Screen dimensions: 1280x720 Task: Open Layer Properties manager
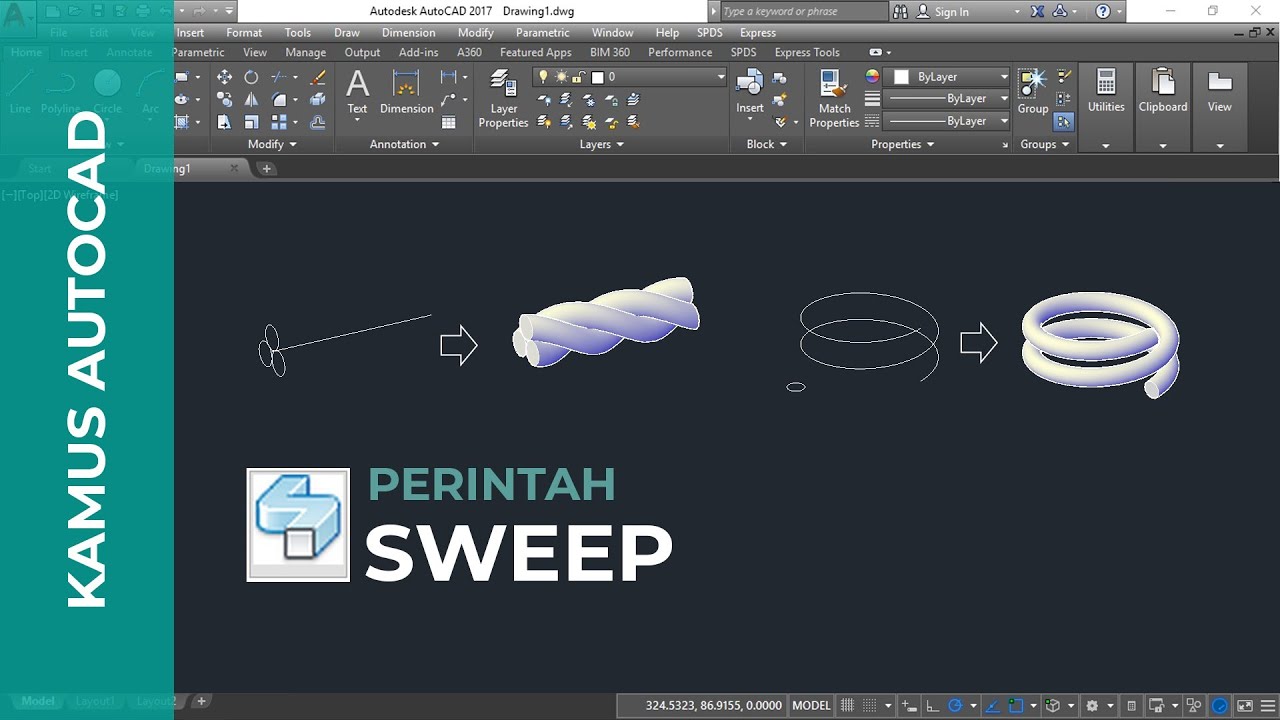click(x=503, y=99)
